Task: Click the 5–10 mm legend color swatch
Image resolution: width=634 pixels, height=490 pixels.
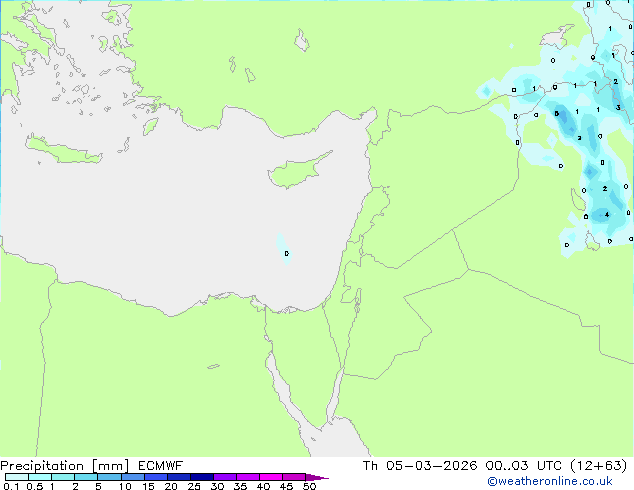Action: click(109, 477)
